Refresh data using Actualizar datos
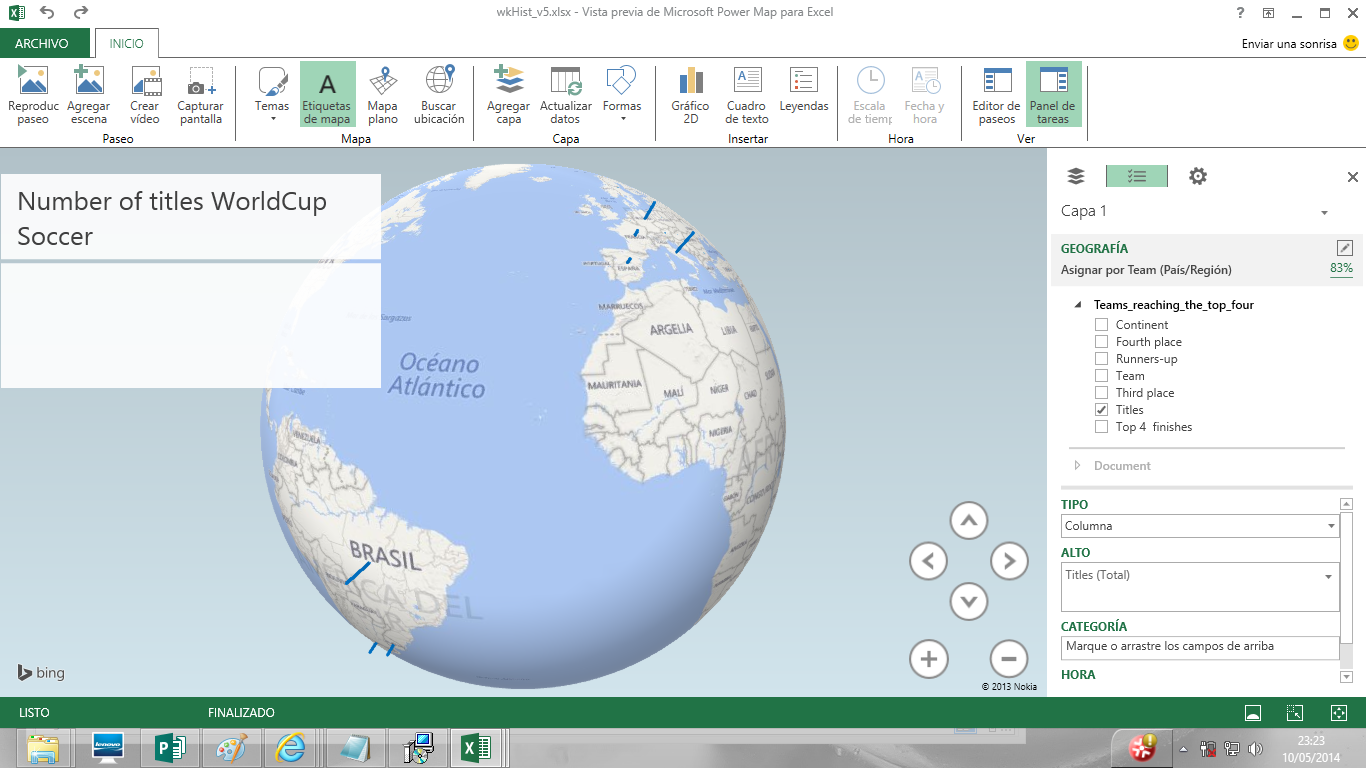 (x=566, y=93)
